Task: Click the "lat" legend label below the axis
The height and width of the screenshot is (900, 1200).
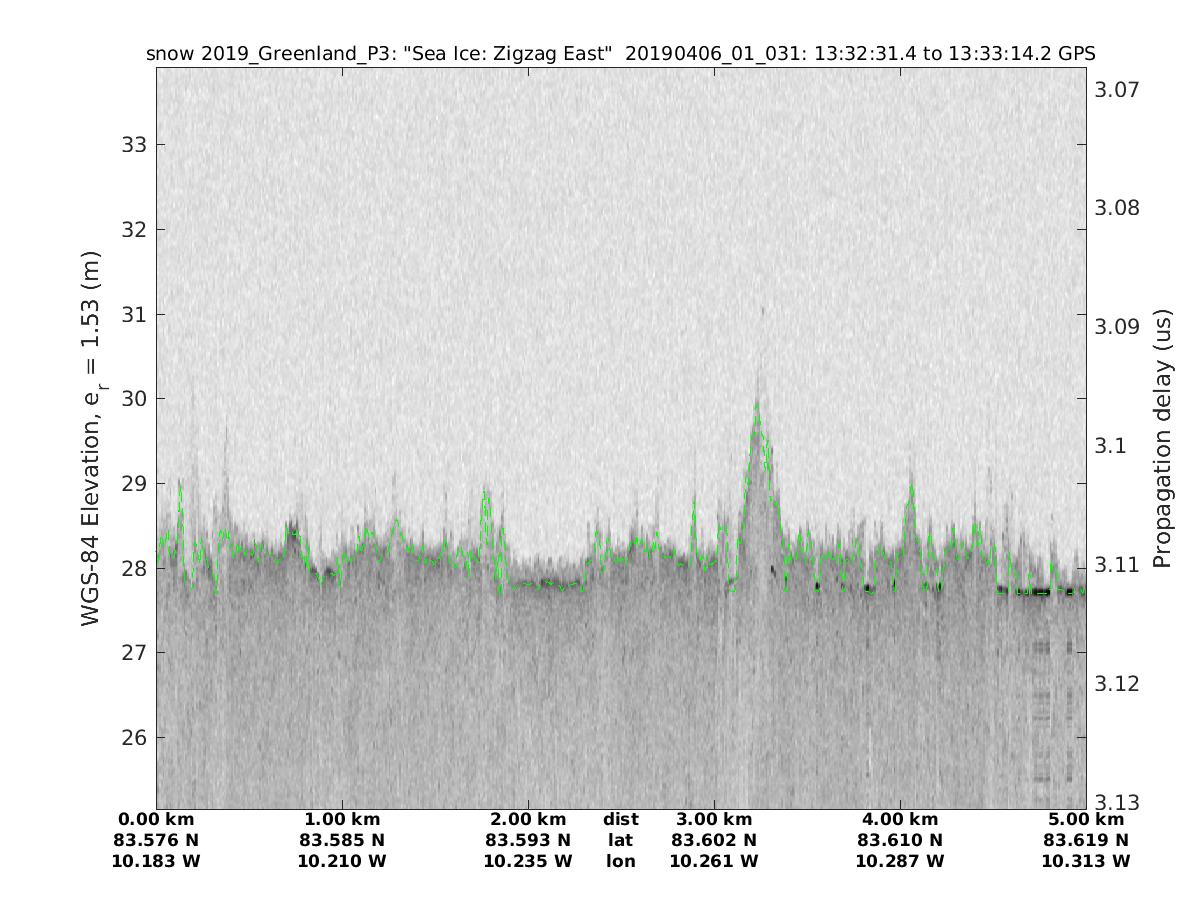Action: coord(620,841)
